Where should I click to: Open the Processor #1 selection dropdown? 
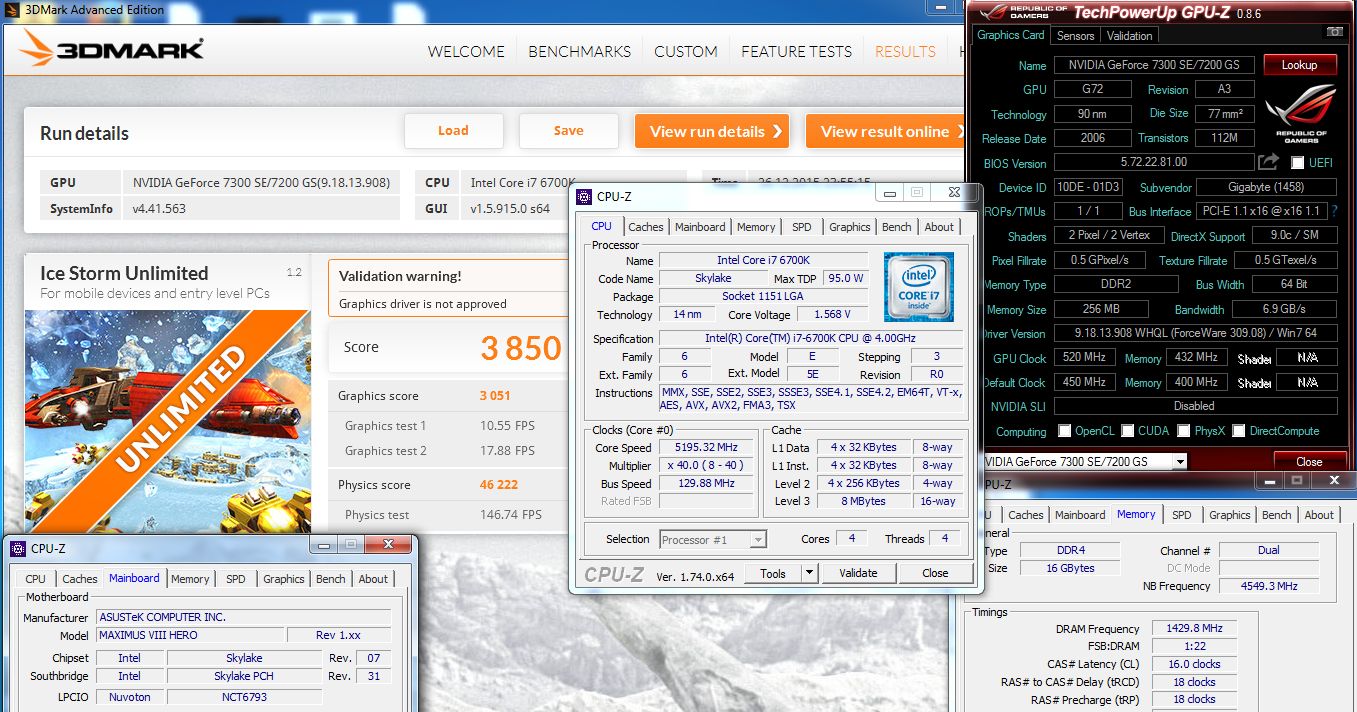[x=758, y=539]
